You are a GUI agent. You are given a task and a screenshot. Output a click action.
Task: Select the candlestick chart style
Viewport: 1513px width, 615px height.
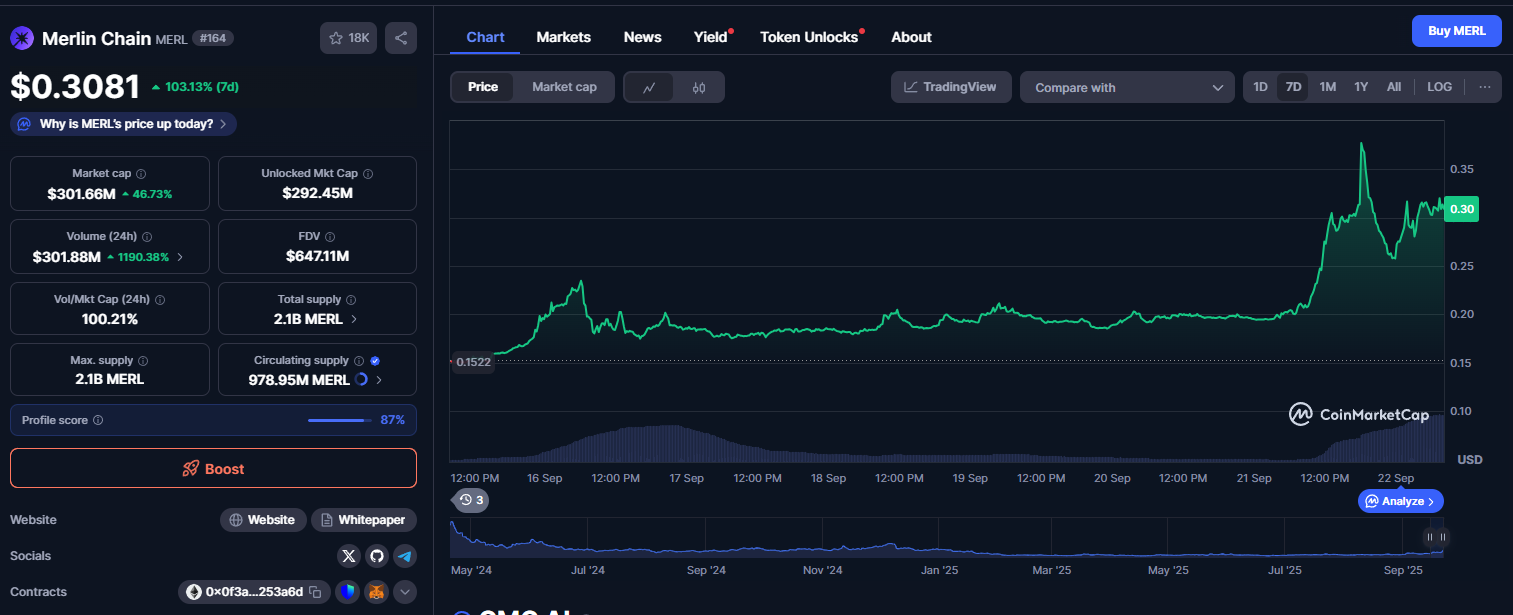click(699, 88)
